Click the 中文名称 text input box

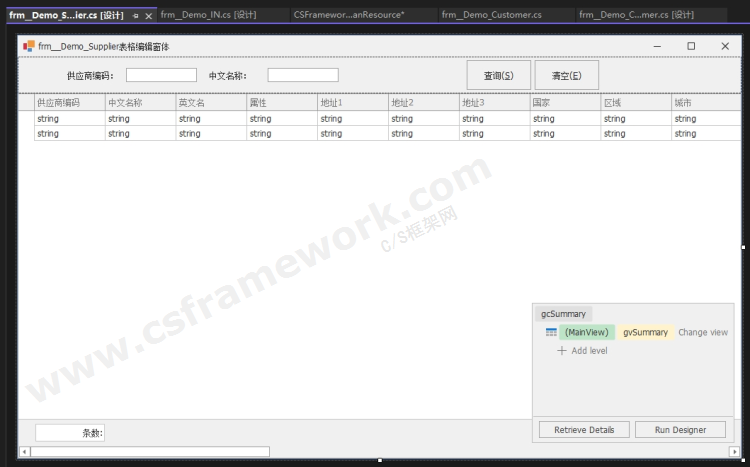point(303,75)
